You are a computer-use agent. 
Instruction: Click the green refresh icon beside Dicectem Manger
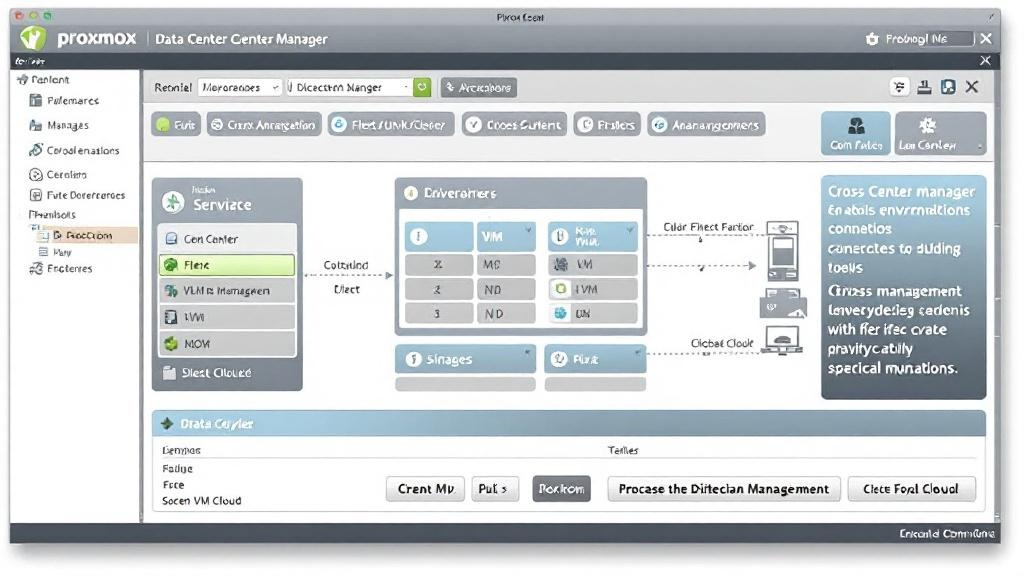[x=422, y=87]
